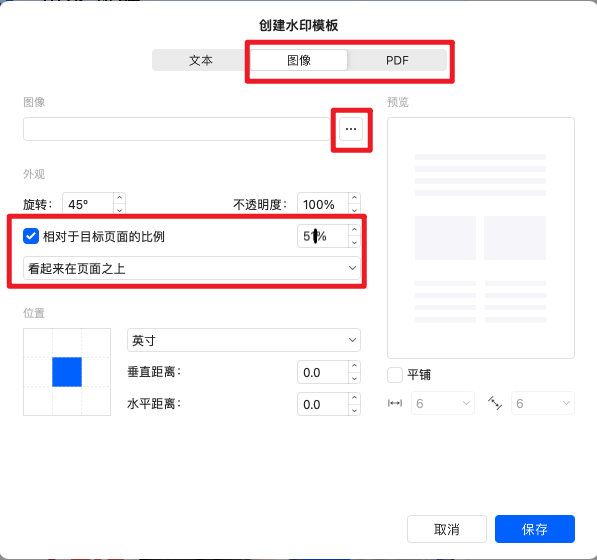The image size is (597, 560).
Task: Increase scale percentage with up arrow
Action: (x=354, y=230)
